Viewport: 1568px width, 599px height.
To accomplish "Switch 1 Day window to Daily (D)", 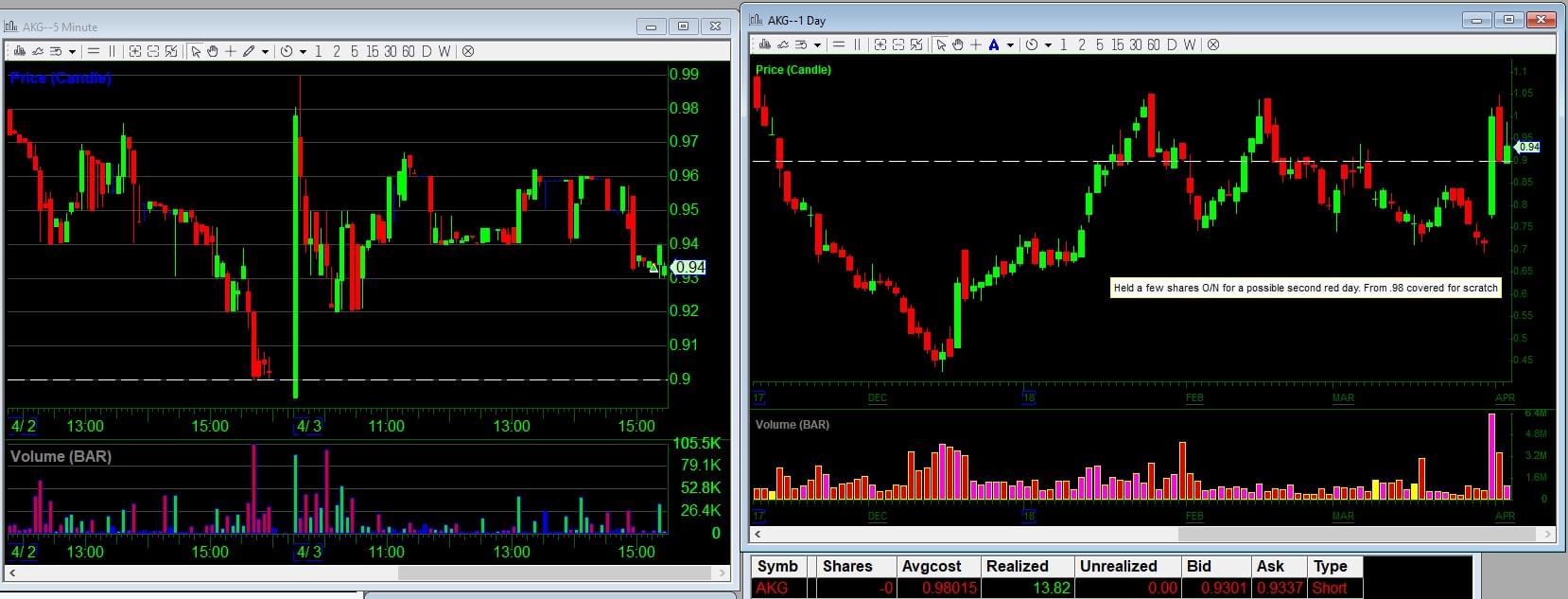I will tap(1172, 44).
